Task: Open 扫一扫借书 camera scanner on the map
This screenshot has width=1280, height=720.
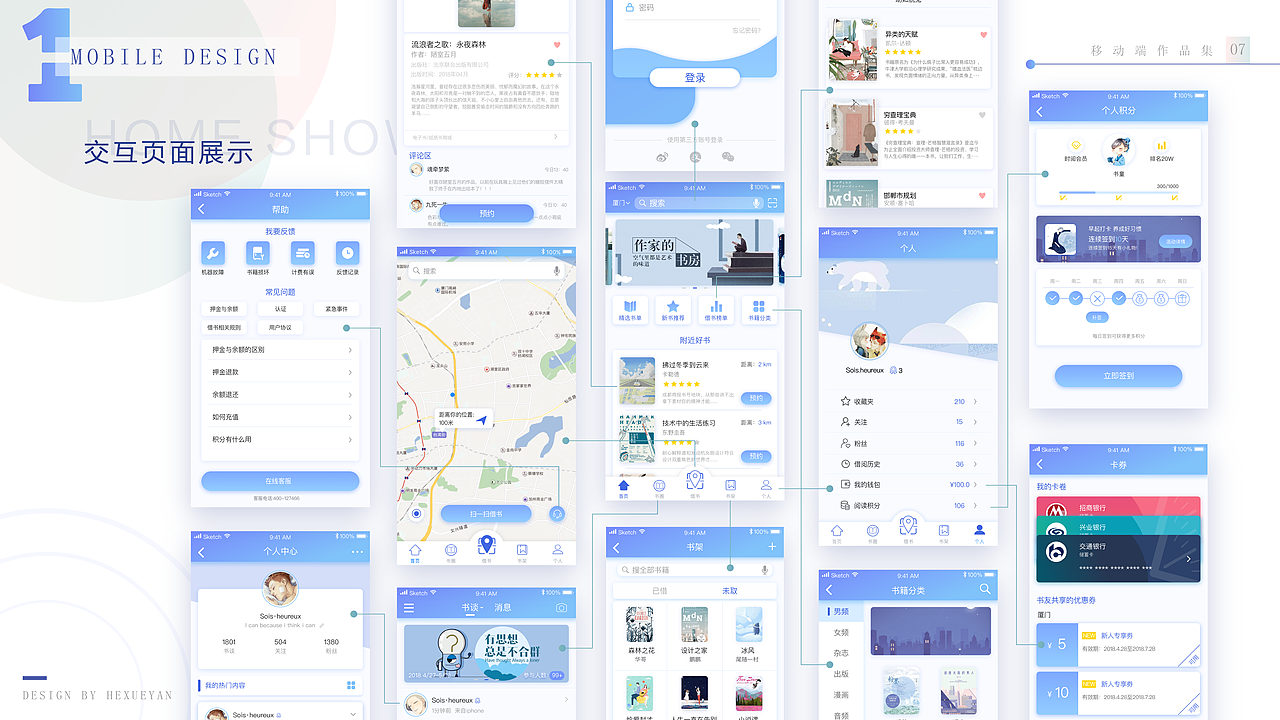Action: point(486,514)
